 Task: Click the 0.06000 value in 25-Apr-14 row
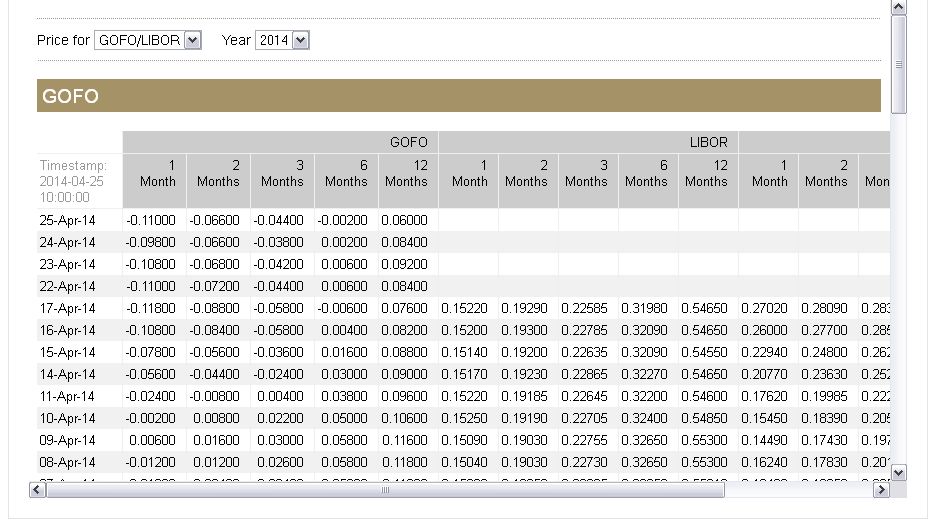404,220
